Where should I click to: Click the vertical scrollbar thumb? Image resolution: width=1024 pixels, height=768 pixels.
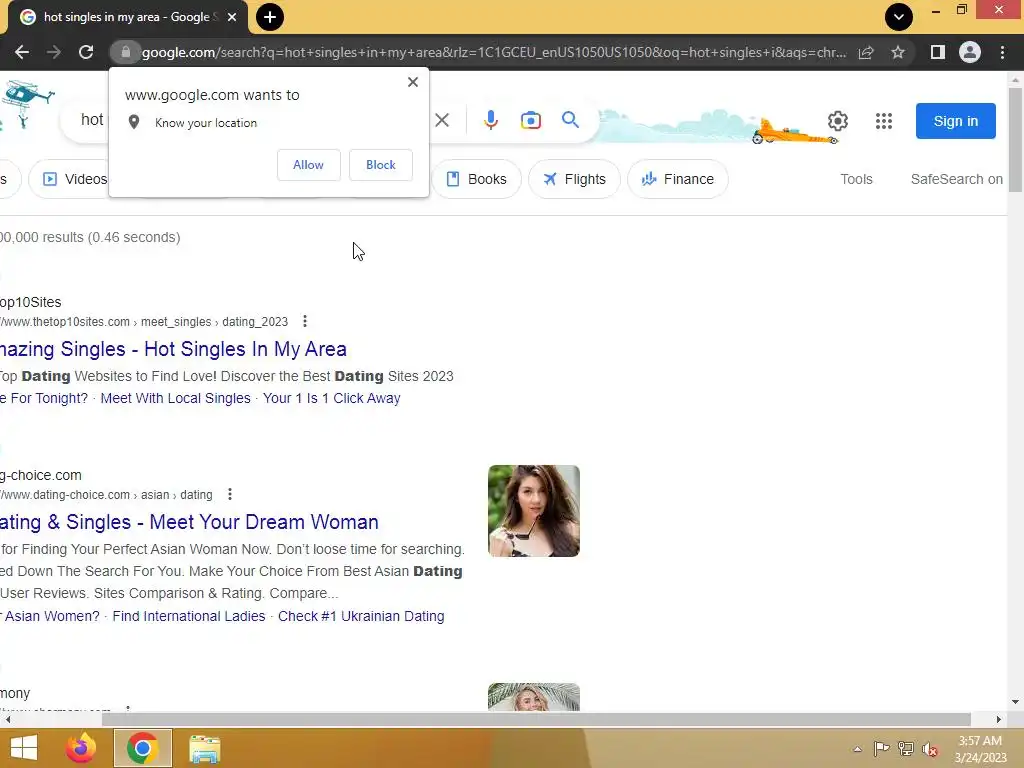tap(1015, 138)
